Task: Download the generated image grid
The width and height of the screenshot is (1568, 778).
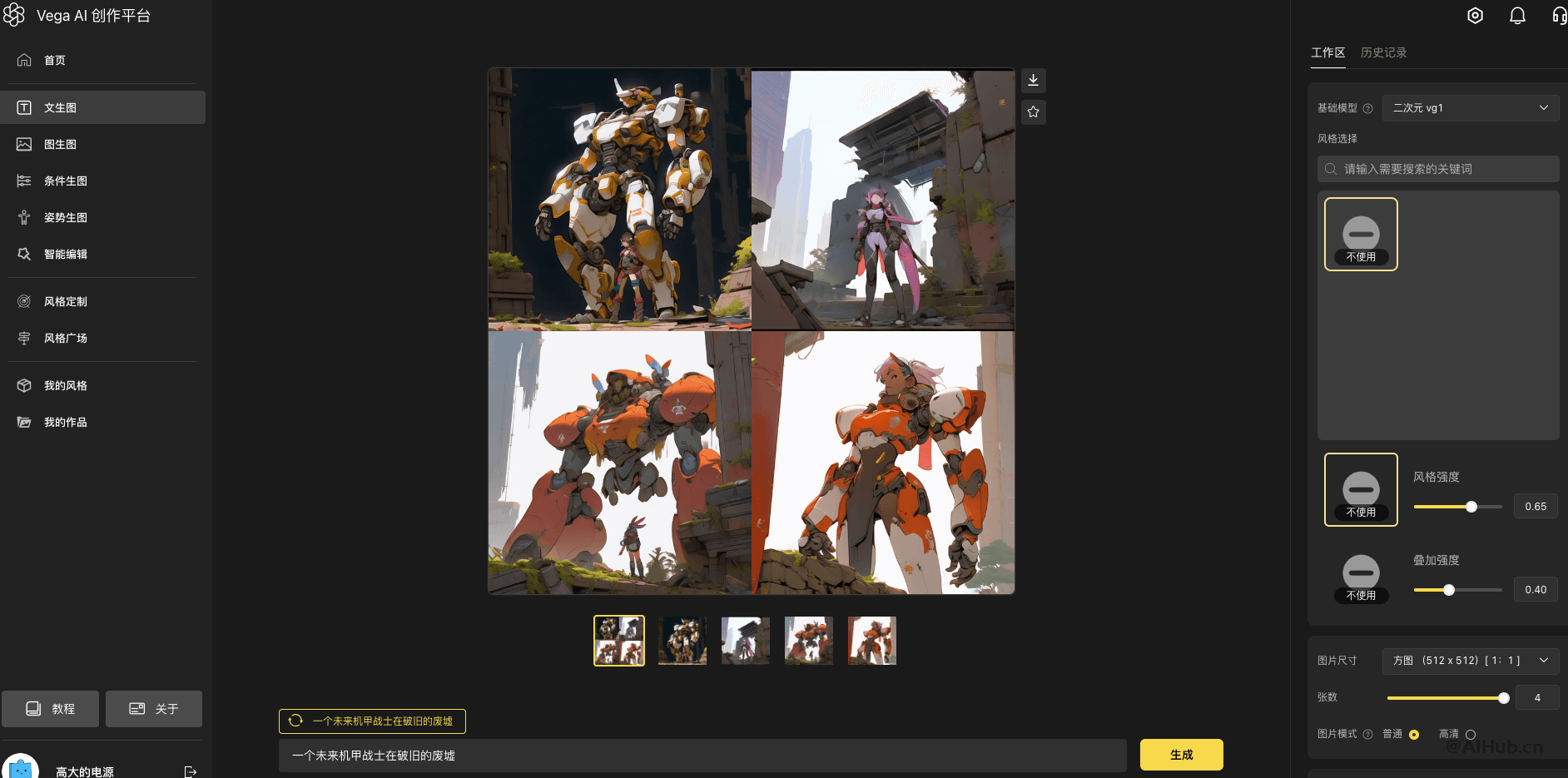Action: (1033, 80)
